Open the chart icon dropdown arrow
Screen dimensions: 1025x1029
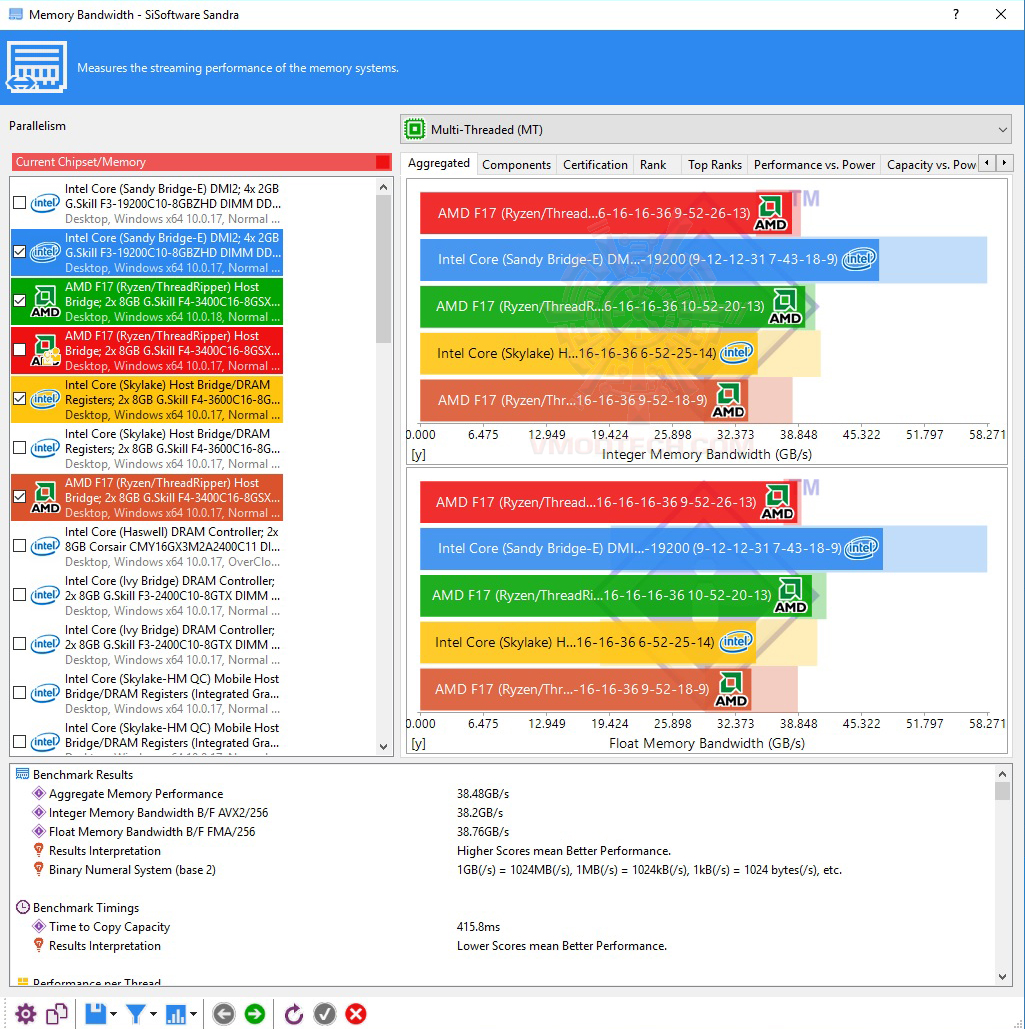point(194,1015)
